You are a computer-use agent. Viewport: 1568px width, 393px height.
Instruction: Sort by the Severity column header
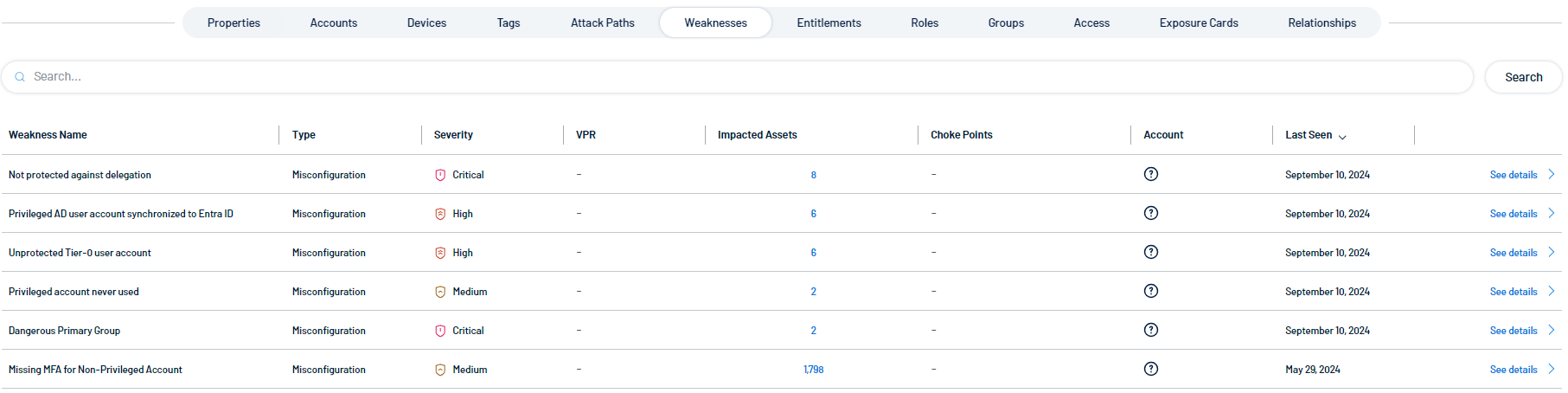453,135
